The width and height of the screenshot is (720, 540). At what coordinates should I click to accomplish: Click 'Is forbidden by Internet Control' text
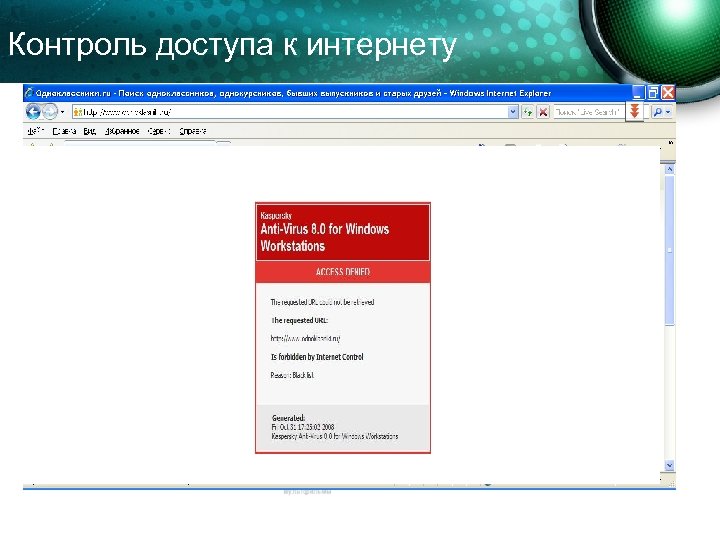pyautogui.click(x=317, y=357)
